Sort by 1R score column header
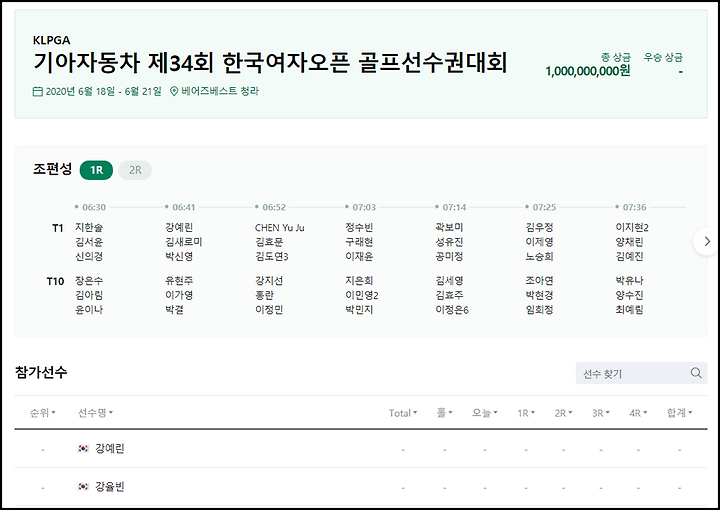 coord(526,413)
